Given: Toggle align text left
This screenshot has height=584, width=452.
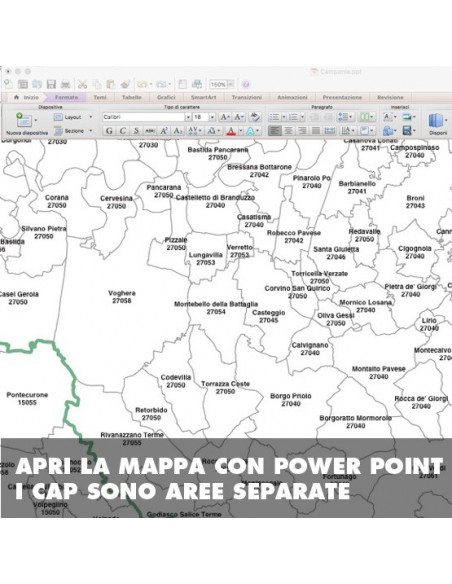Looking at the screenshot, I should (274, 131).
